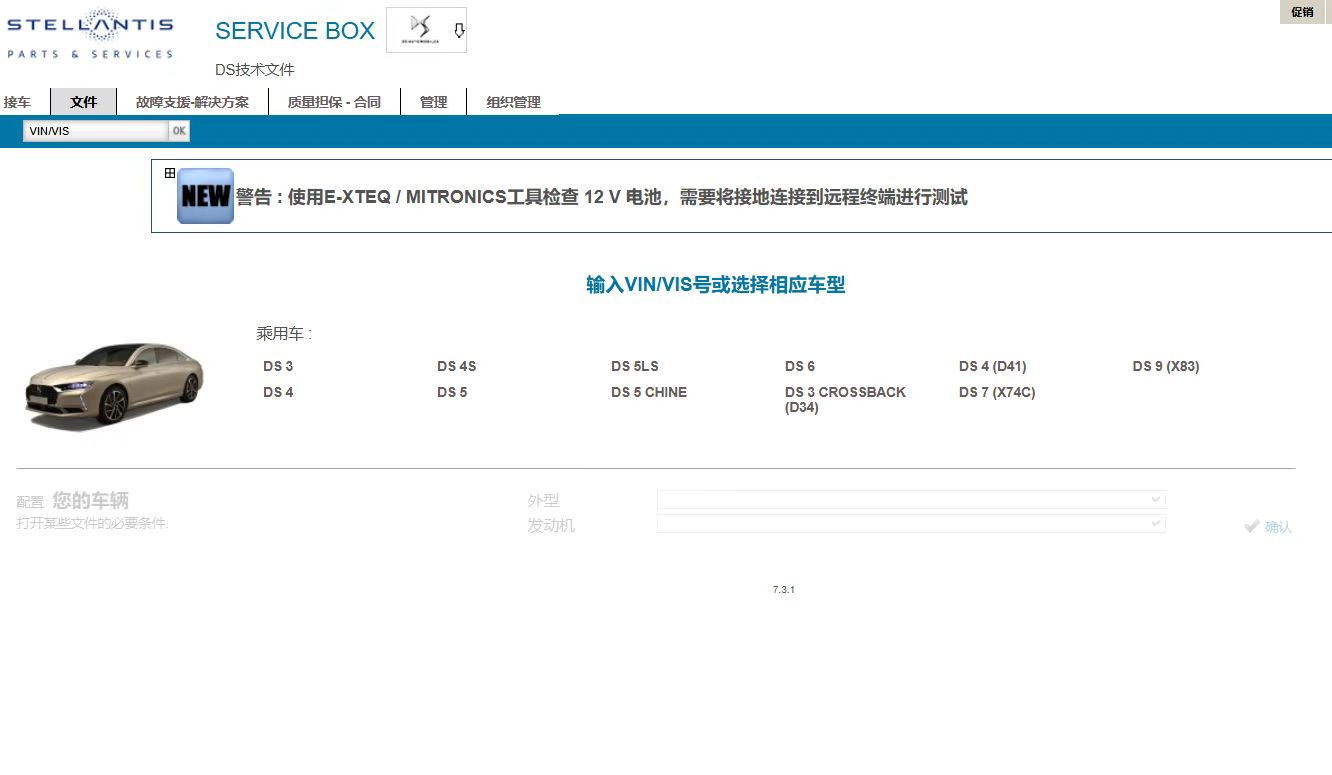
Task: Click the 确认 checkmark button
Action: click(1268, 527)
